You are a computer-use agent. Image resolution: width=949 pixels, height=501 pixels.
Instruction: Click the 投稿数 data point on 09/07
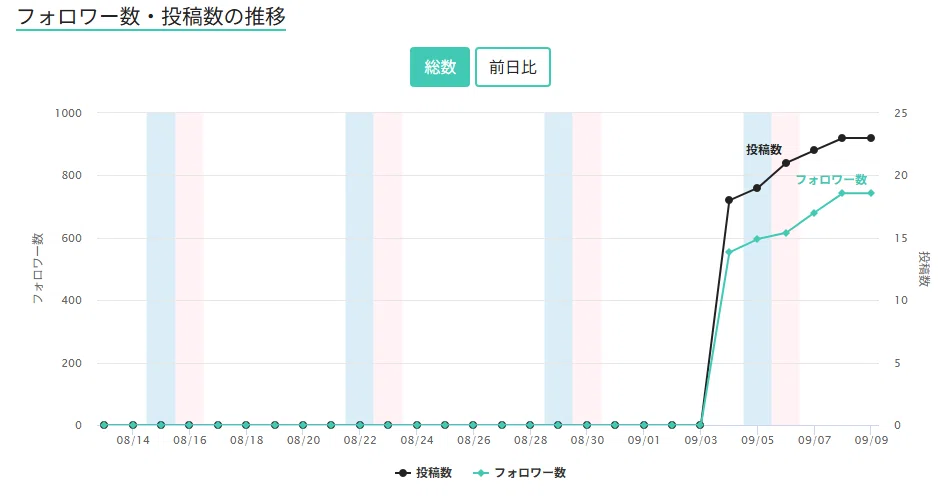point(814,150)
